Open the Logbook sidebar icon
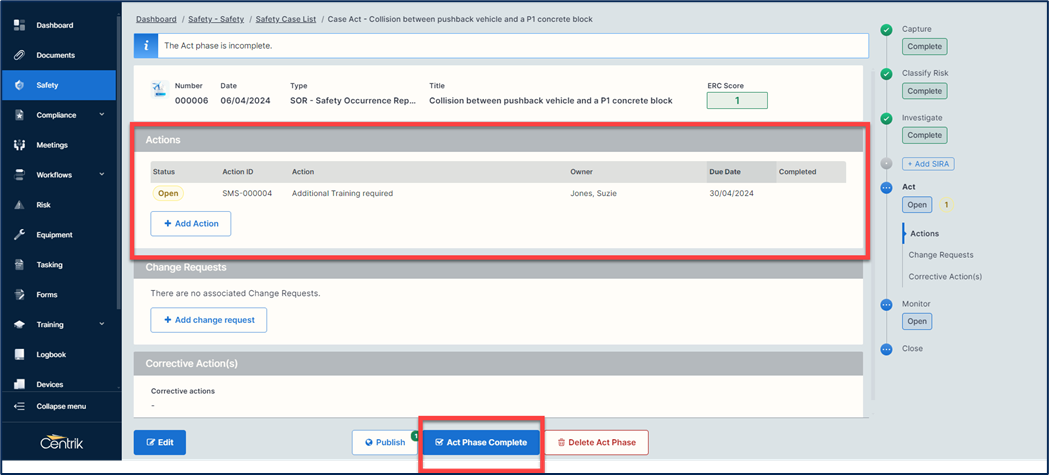 point(19,355)
